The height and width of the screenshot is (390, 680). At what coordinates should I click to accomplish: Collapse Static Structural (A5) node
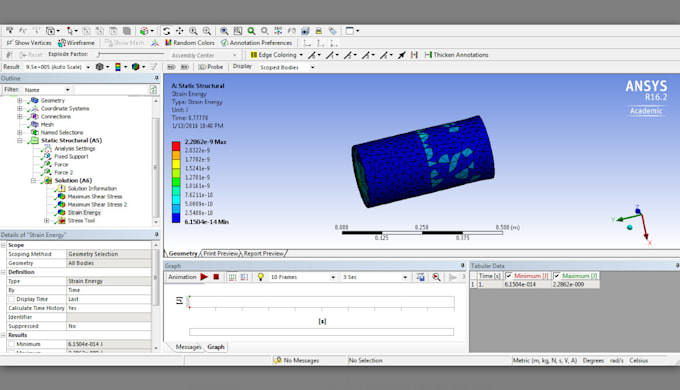click(20, 141)
